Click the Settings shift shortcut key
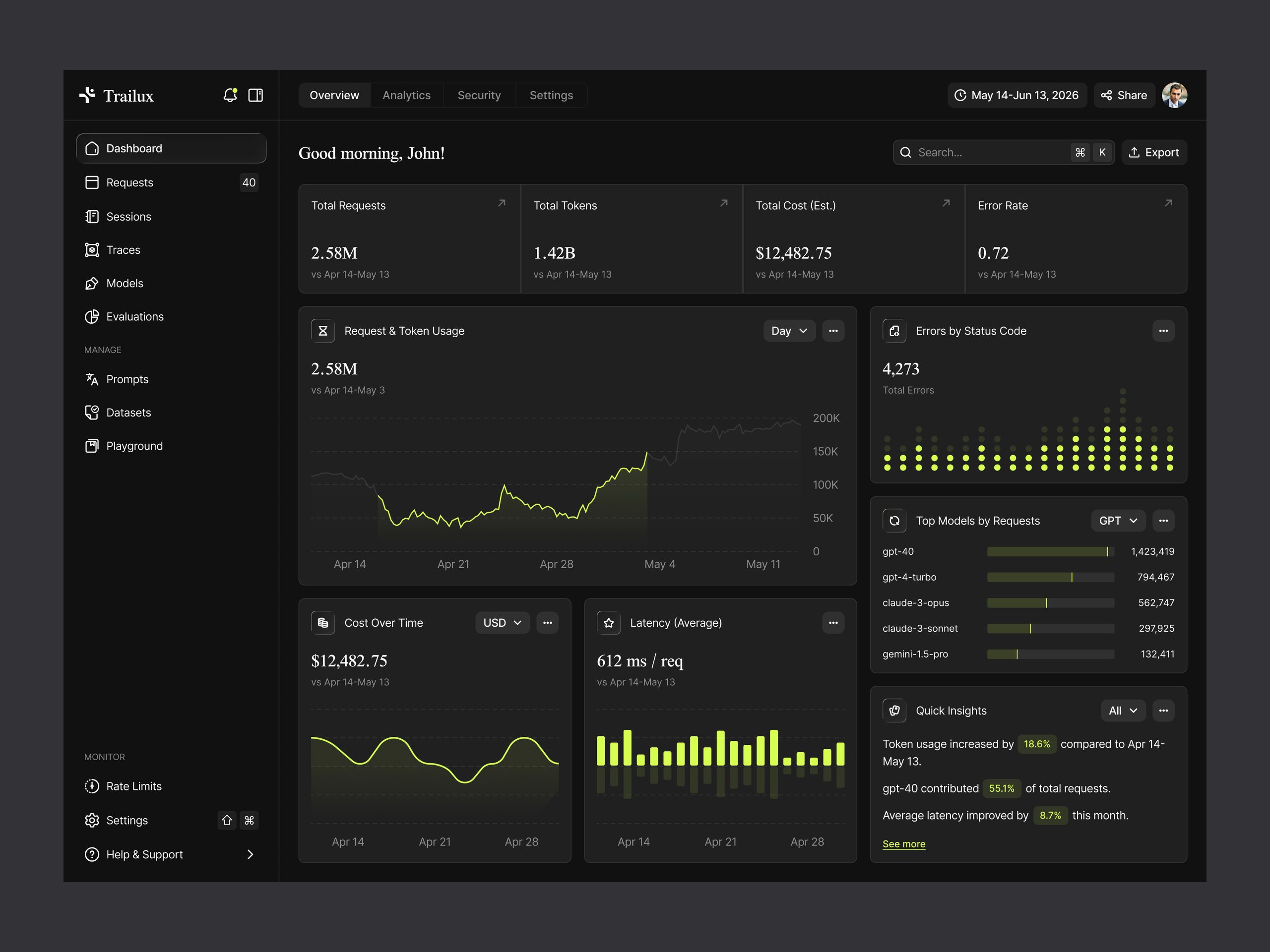 click(x=227, y=821)
